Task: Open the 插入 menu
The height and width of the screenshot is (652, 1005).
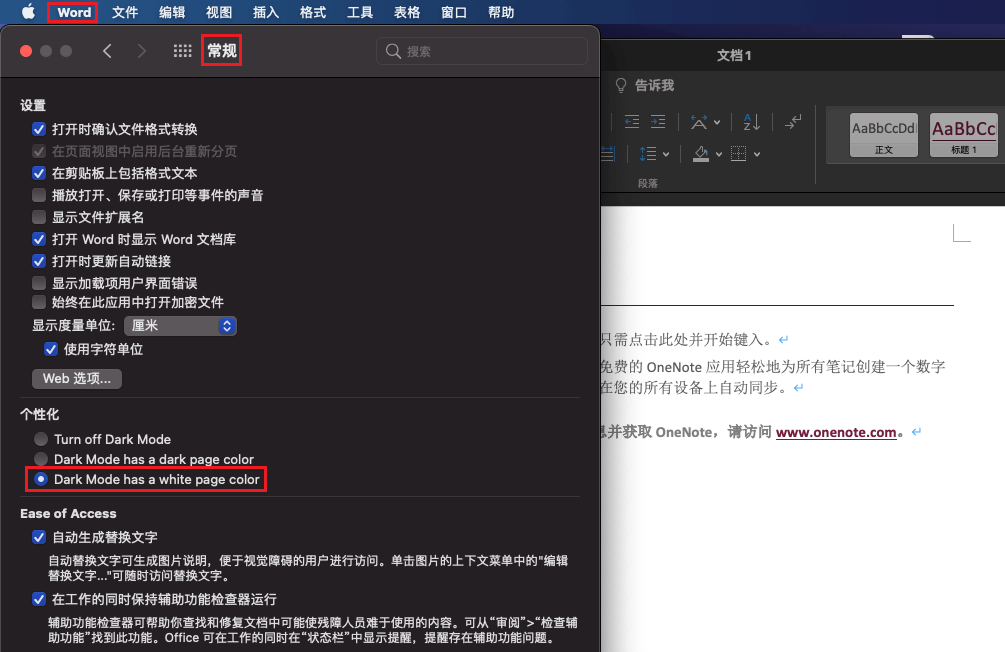Action: [x=266, y=12]
